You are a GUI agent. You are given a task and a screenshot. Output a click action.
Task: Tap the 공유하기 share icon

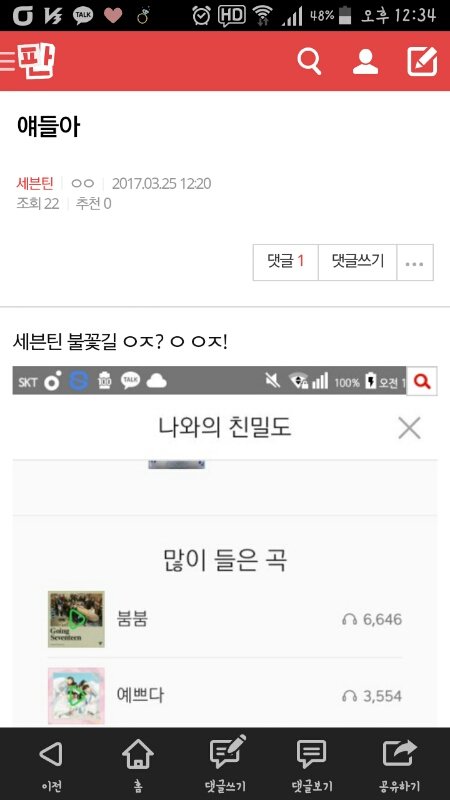[399, 763]
